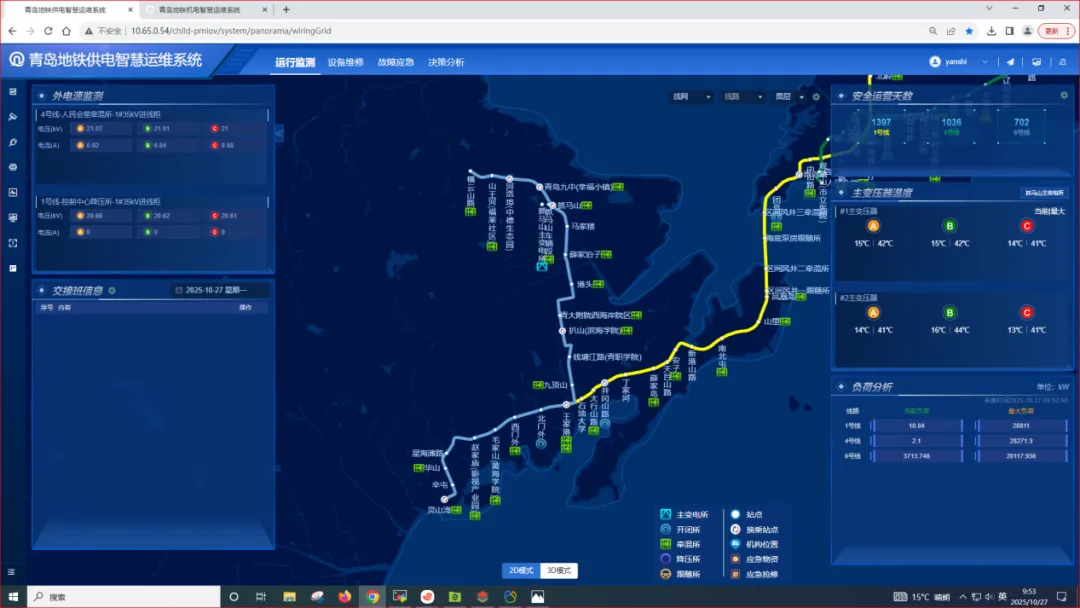Click the topmost icon in left sidebar
The image size is (1080, 608).
[x=13, y=92]
